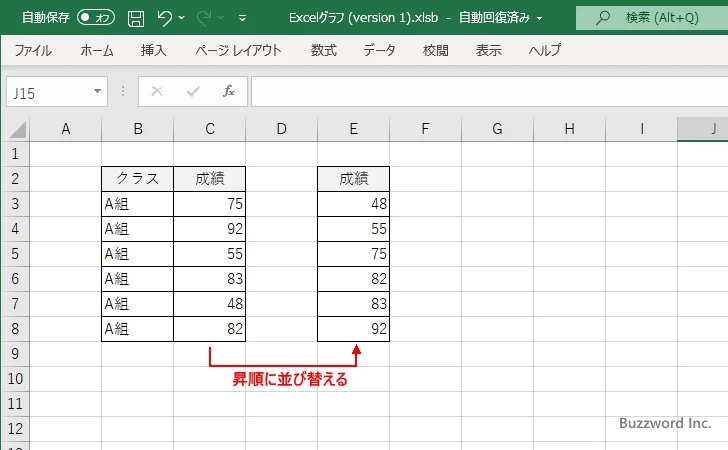Toggle the 自動保存 AutoSave switch
The width and height of the screenshot is (728, 450).
point(96,18)
